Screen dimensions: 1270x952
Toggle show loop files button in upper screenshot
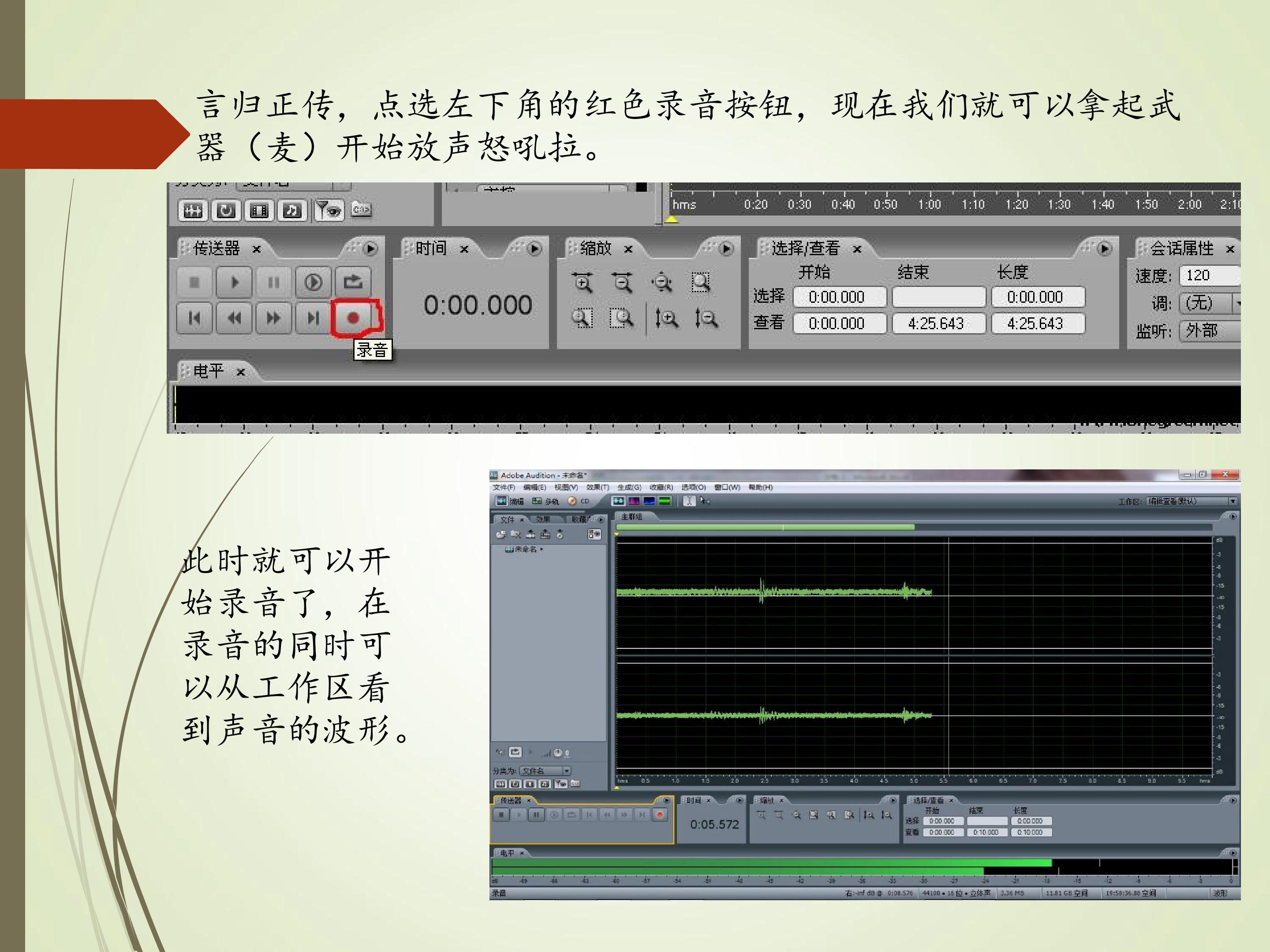[226, 211]
